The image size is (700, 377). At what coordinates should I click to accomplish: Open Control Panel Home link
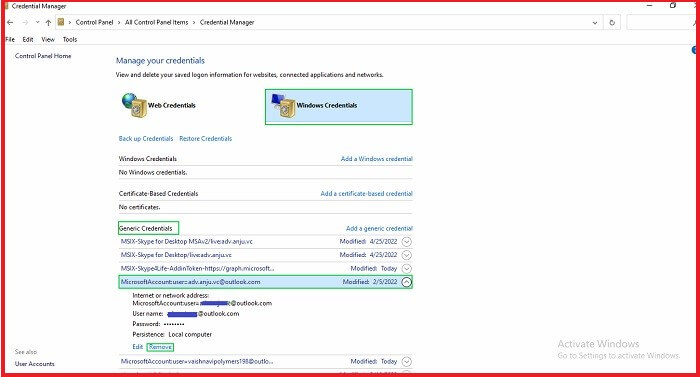pyautogui.click(x=43, y=56)
